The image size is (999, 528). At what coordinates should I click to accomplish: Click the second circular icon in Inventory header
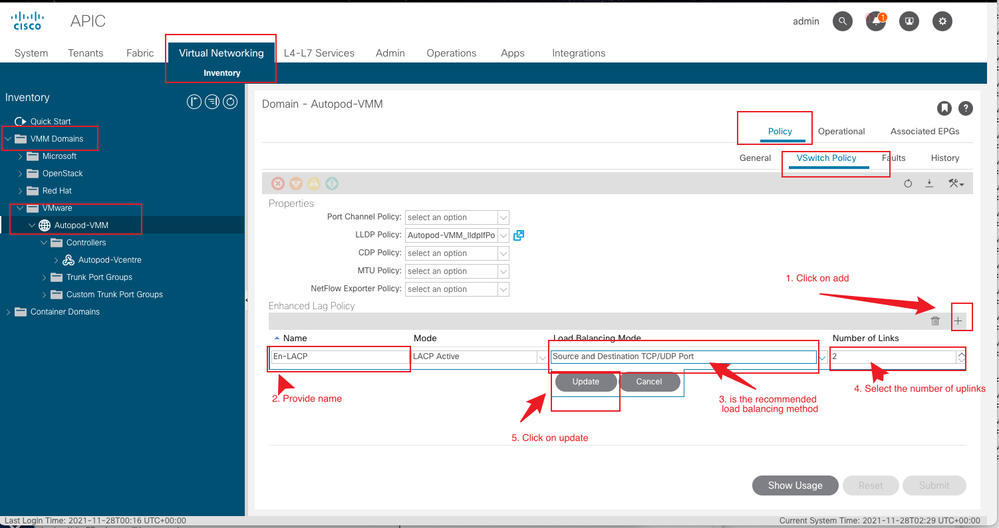[212, 101]
